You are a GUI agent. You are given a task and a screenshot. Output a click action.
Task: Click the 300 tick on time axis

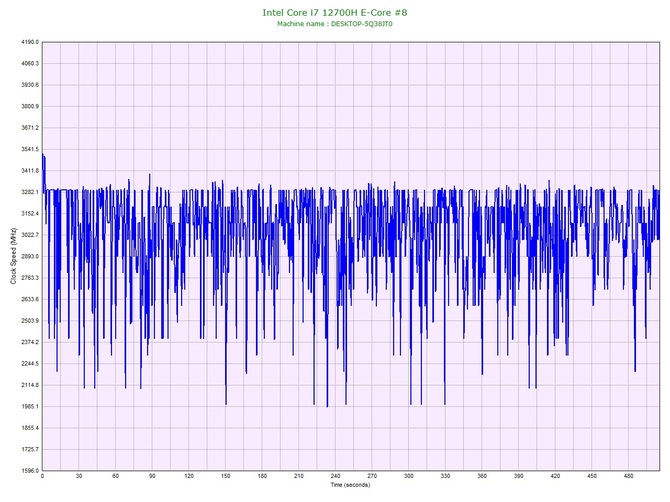(409, 476)
